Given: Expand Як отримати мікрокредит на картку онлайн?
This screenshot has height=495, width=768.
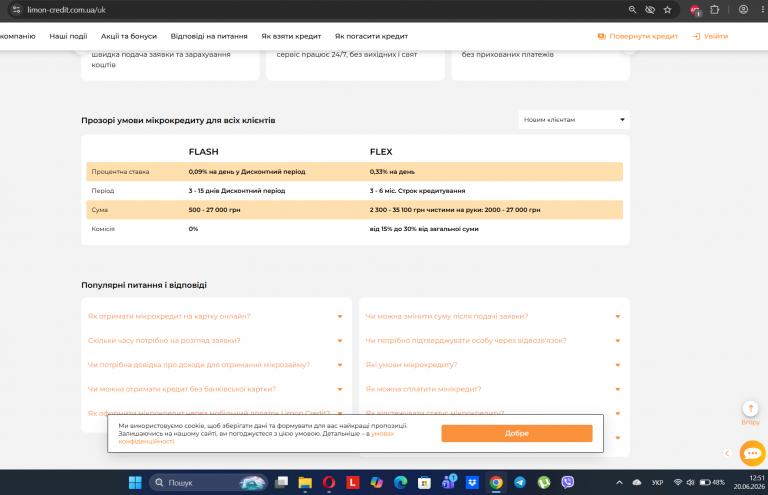Looking at the screenshot, I should pyautogui.click(x=215, y=316).
